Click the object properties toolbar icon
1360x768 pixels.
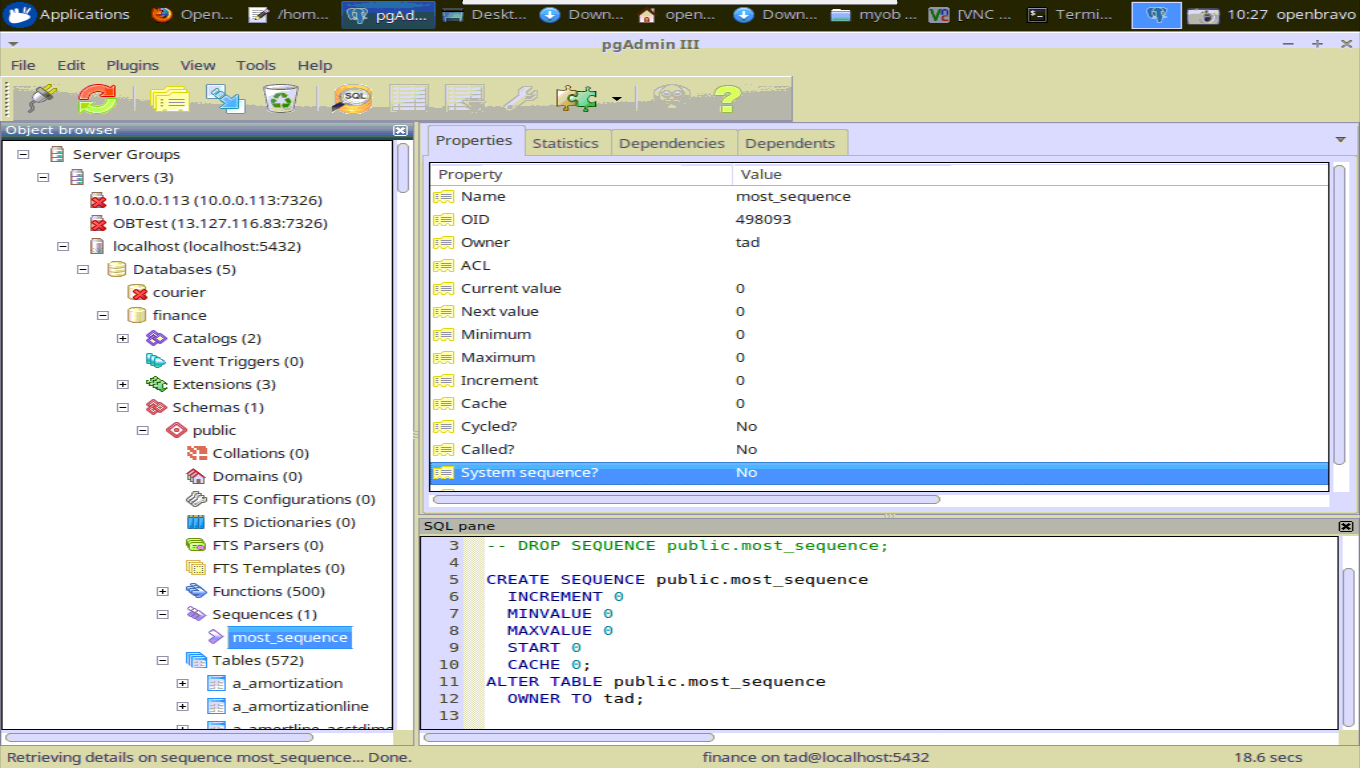point(170,98)
